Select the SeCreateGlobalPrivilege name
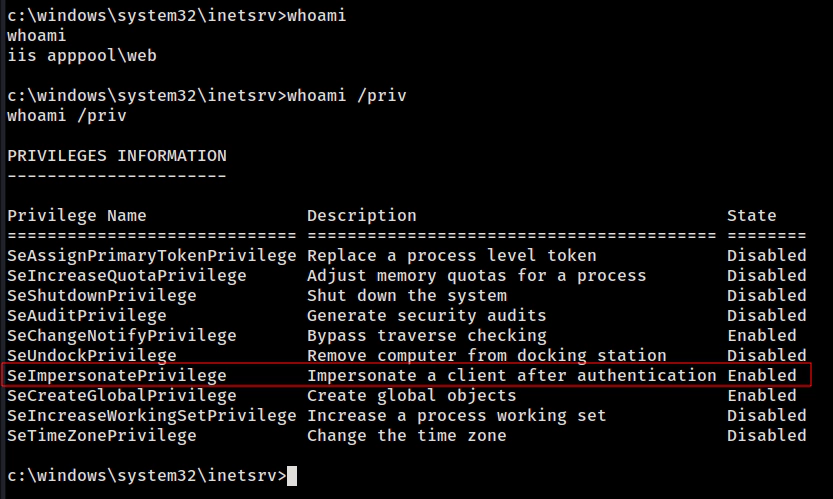833x499 pixels. [122, 395]
